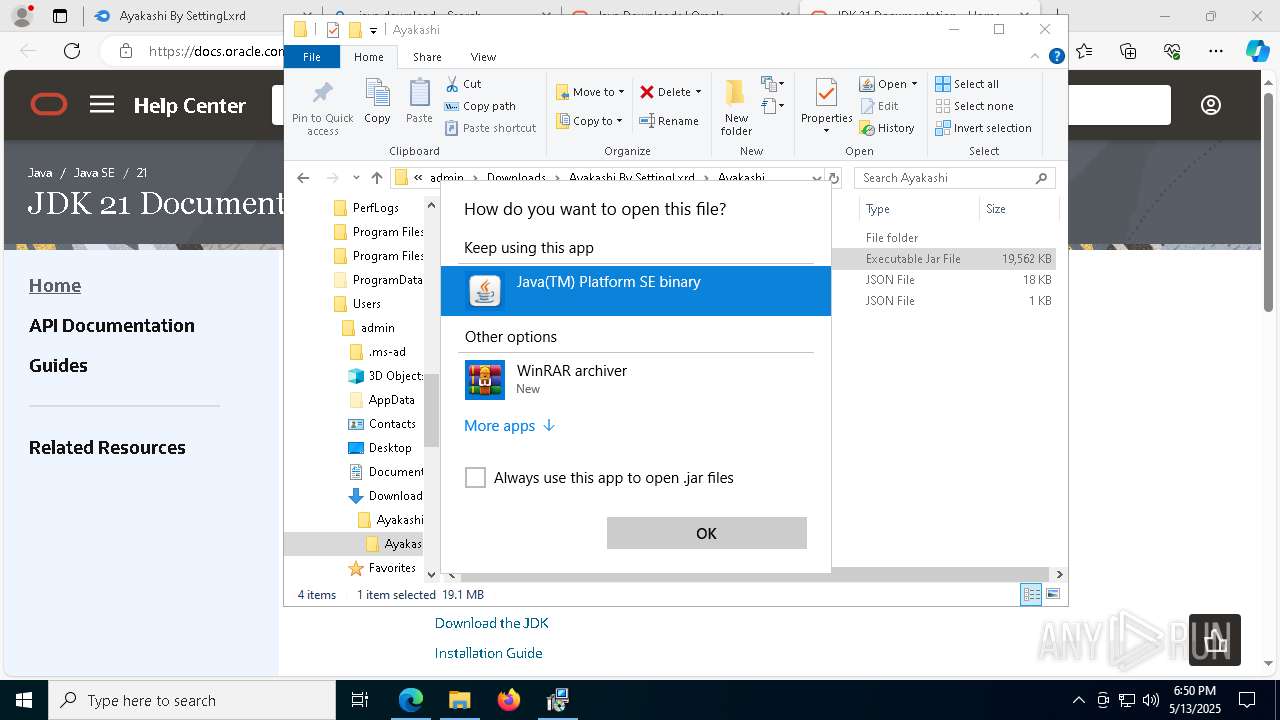The height and width of the screenshot is (720, 1280).
Task: Choose WinRAR archiver to open file
Action: tap(636, 380)
